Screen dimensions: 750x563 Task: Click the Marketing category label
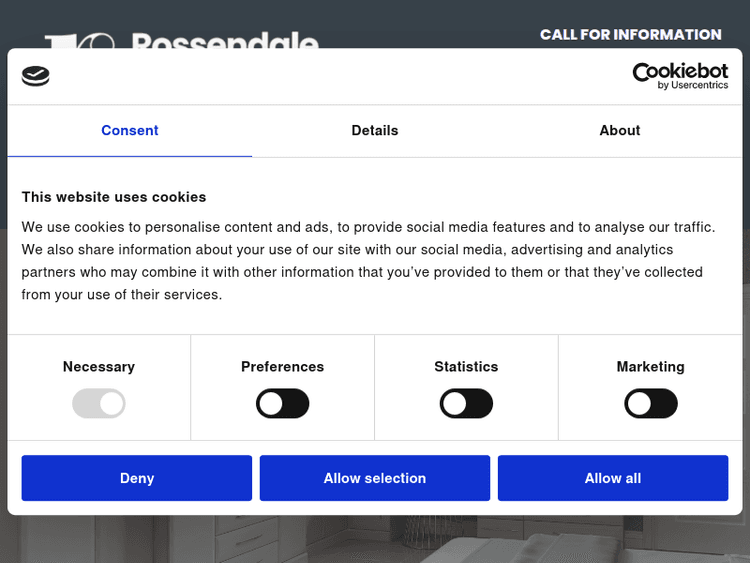pyautogui.click(x=651, y=367)
